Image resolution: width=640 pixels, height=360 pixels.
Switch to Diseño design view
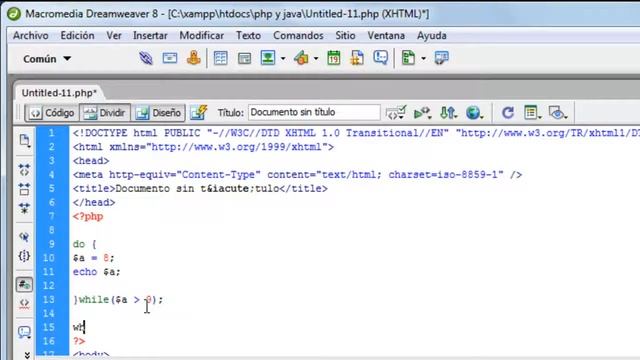158,113
